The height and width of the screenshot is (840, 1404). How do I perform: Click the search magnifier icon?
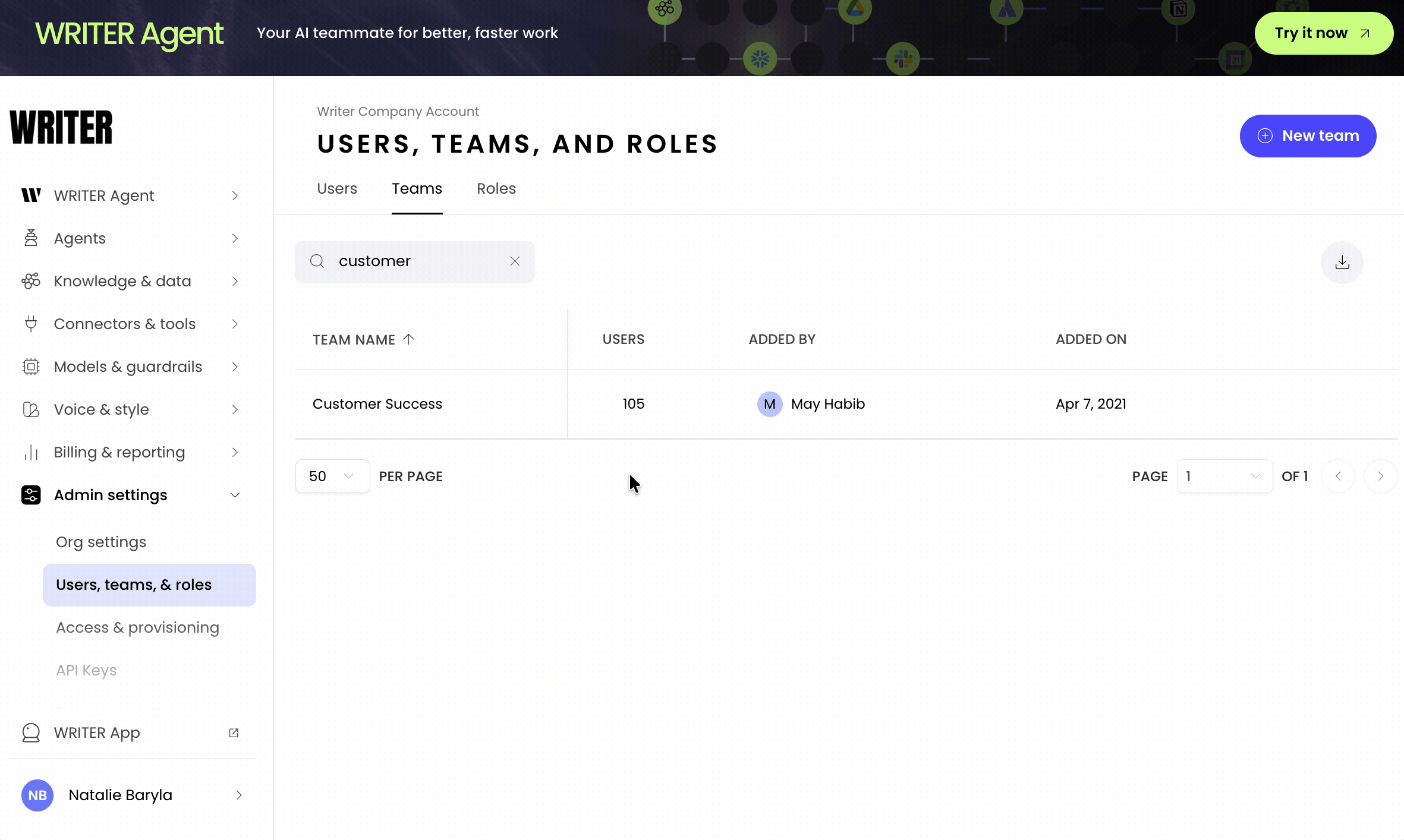tap(317, 261)
